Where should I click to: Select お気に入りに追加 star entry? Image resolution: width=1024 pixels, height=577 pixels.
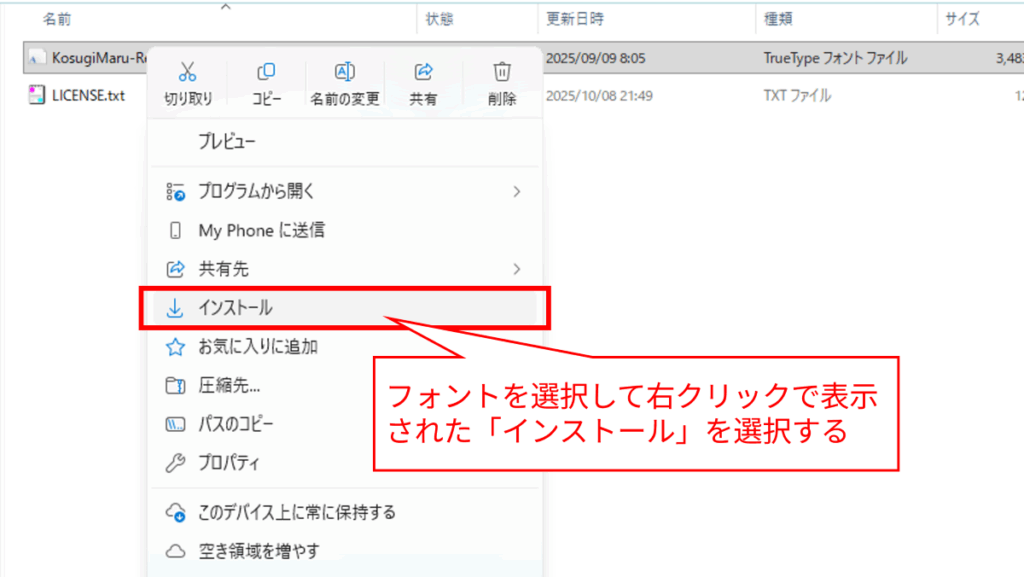click(257, 347)
